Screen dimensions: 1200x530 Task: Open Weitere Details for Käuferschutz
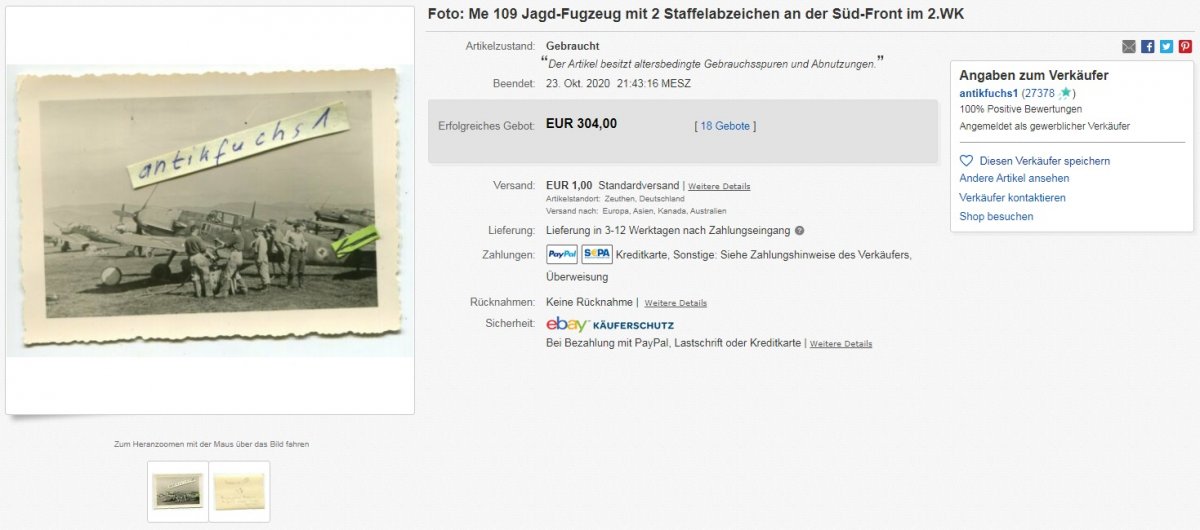tap(841, 344)
